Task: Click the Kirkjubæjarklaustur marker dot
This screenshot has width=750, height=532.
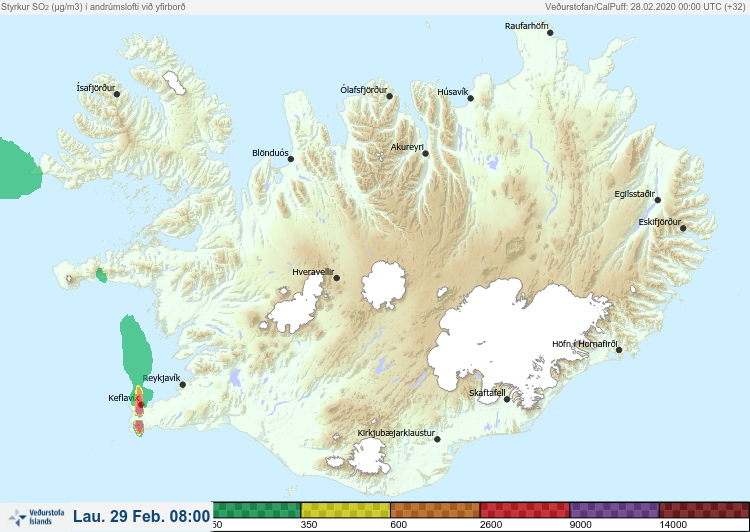Action: coord(437,439)
